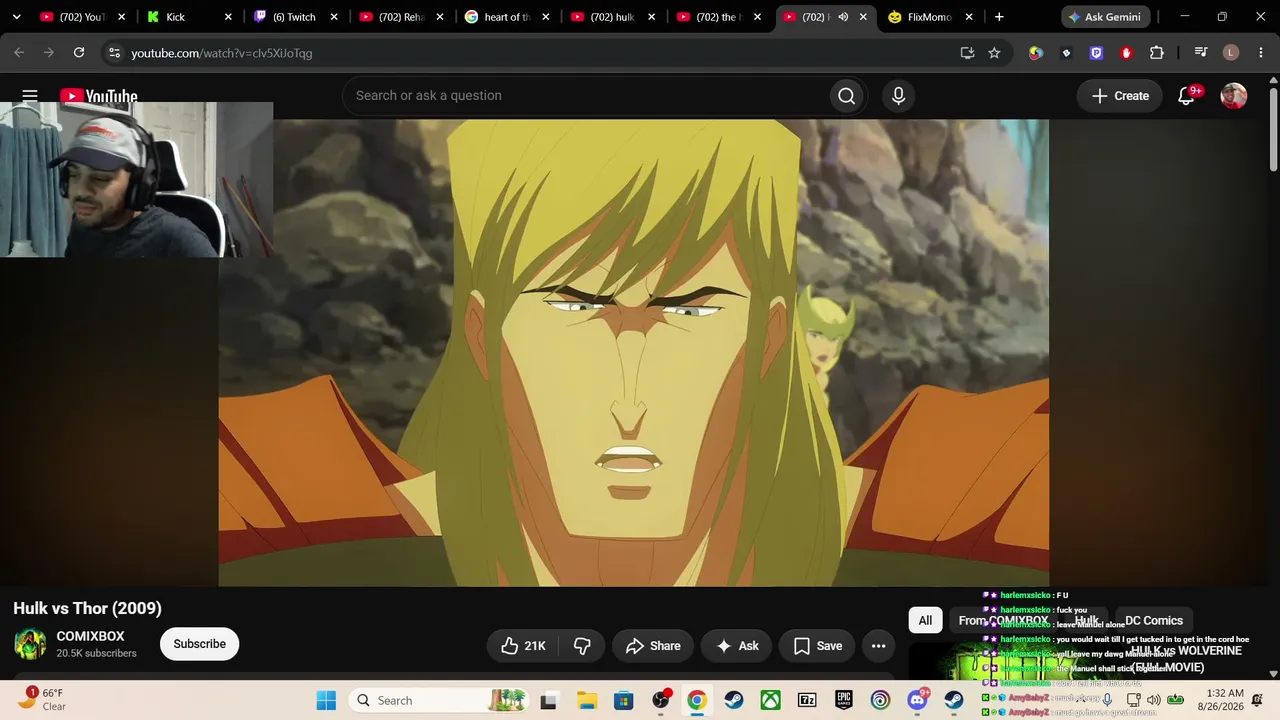Switch to the '(702) hulk' tab
This screenshot has height=720, width=1280.
(614, 17)
